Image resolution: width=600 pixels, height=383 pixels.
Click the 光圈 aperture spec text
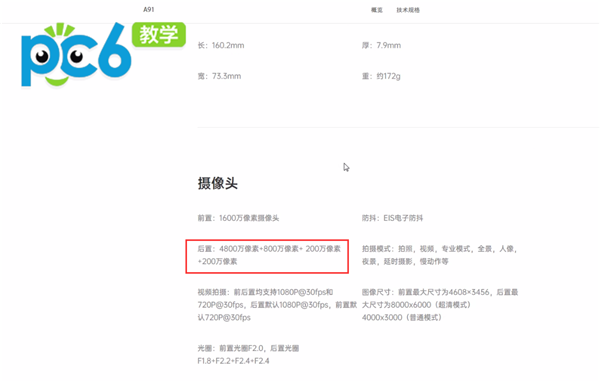click(248, 354)
